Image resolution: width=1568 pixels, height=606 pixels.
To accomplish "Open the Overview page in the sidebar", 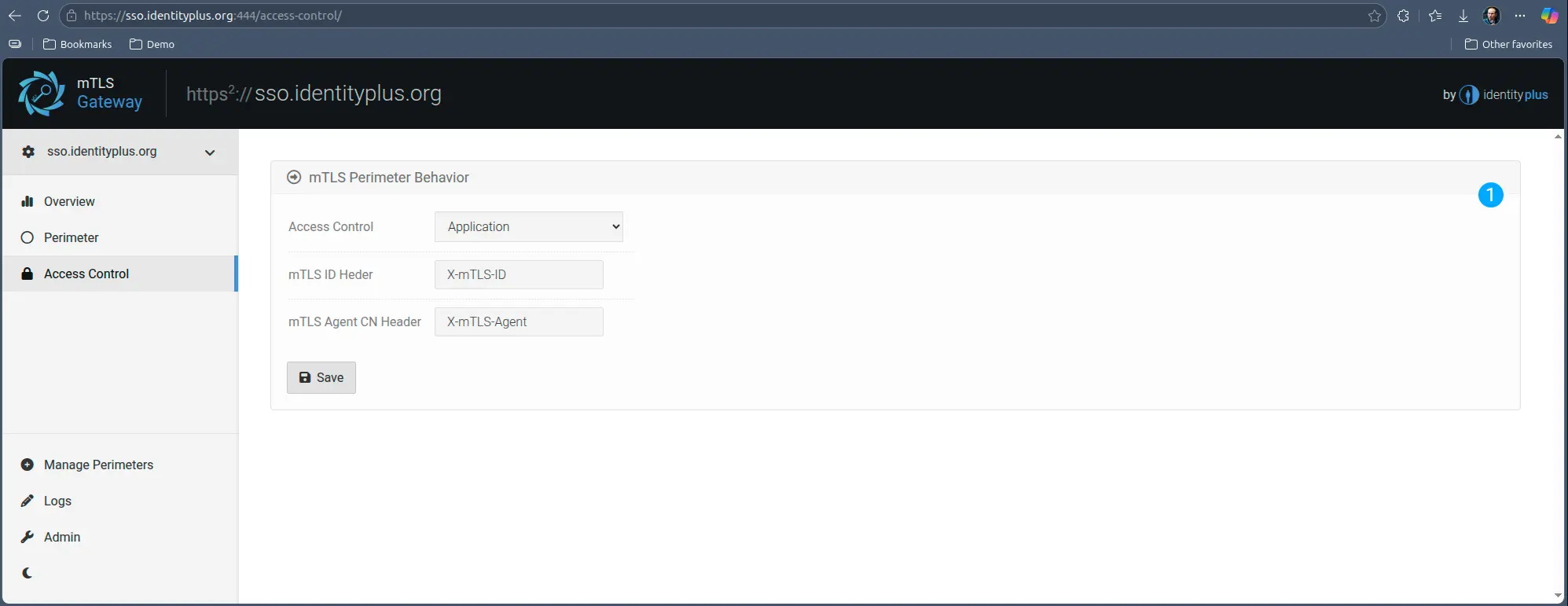I will pos(69,201).
